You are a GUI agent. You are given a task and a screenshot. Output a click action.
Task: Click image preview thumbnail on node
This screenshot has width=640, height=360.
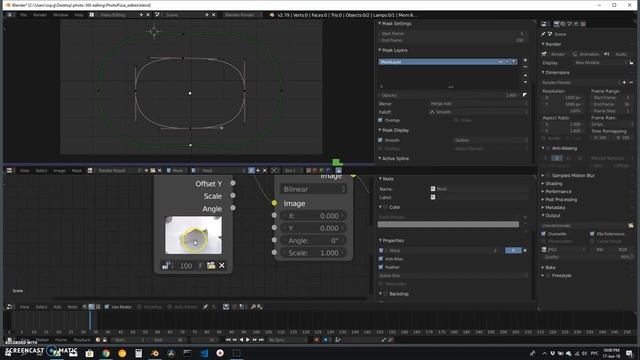193,235
